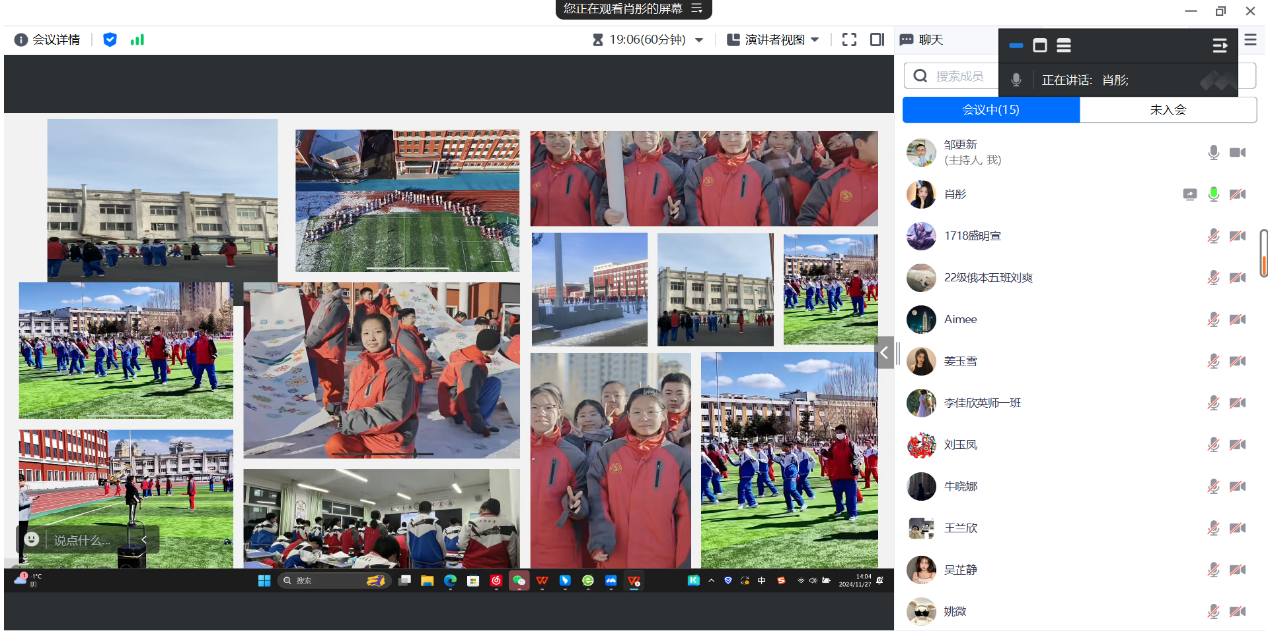Click the exit arrow icon in floating toolbar
Viewport: 1268px width, 631px height.
pyautogui.click(x=1220, y=45)
